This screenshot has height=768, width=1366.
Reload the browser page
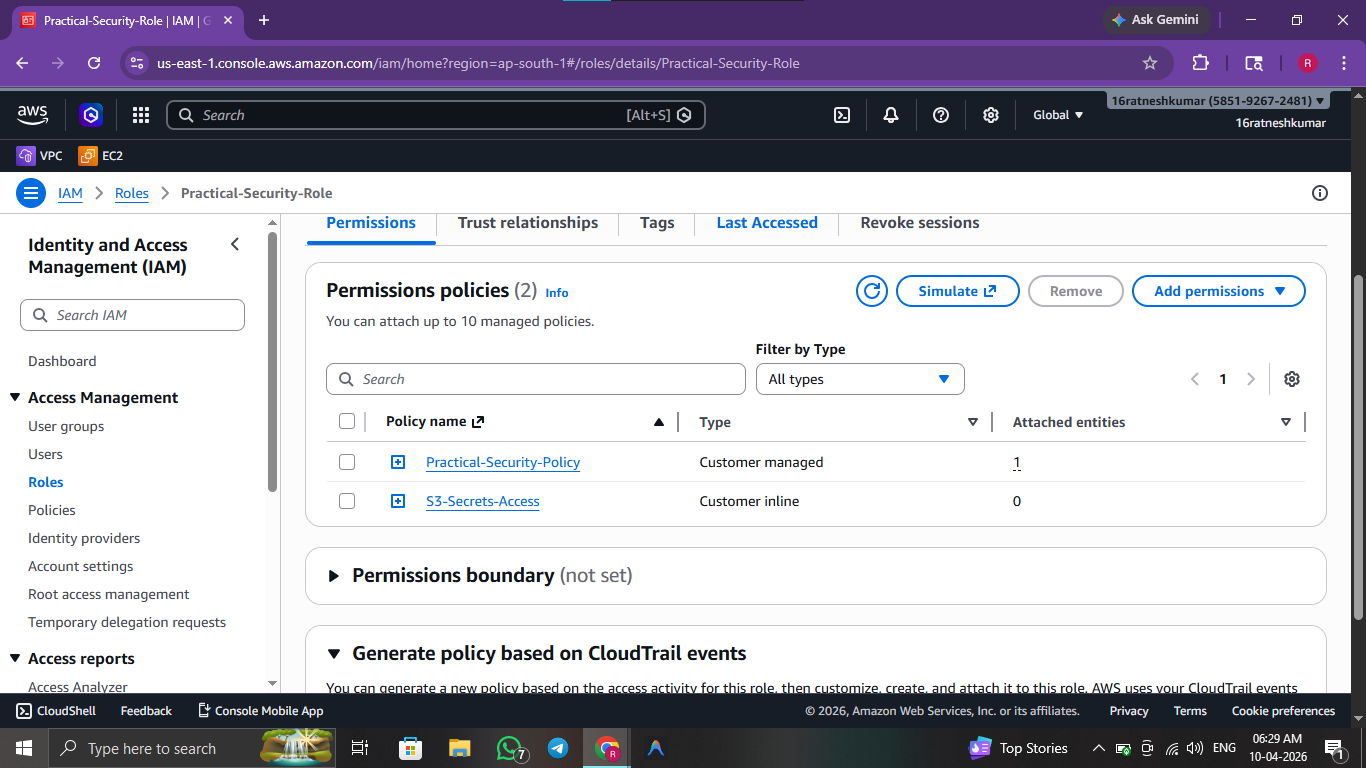point(94,63)
